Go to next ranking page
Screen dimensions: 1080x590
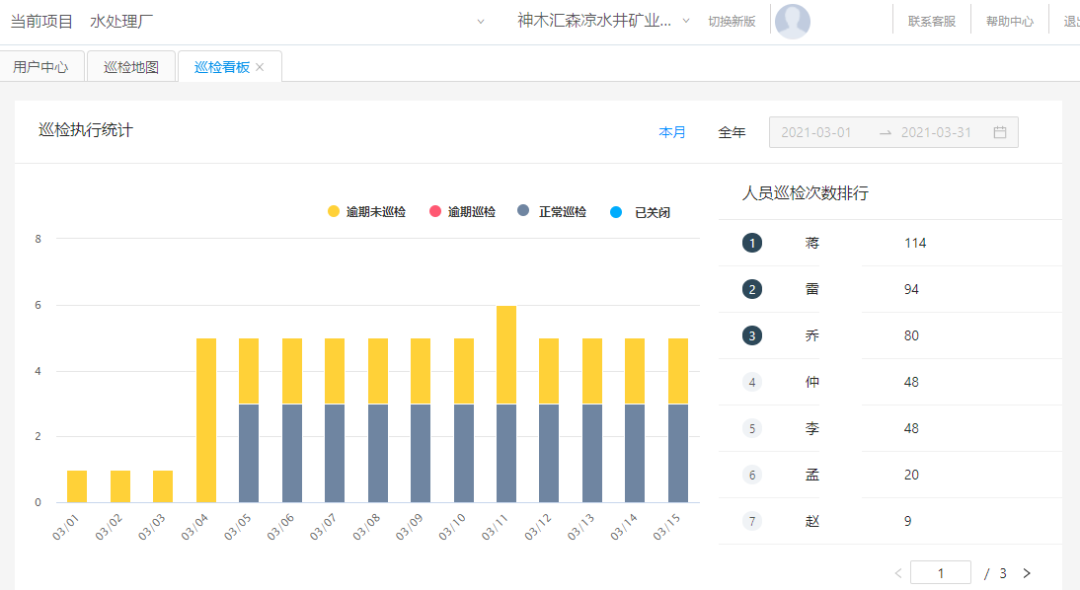pos(1027,573)
